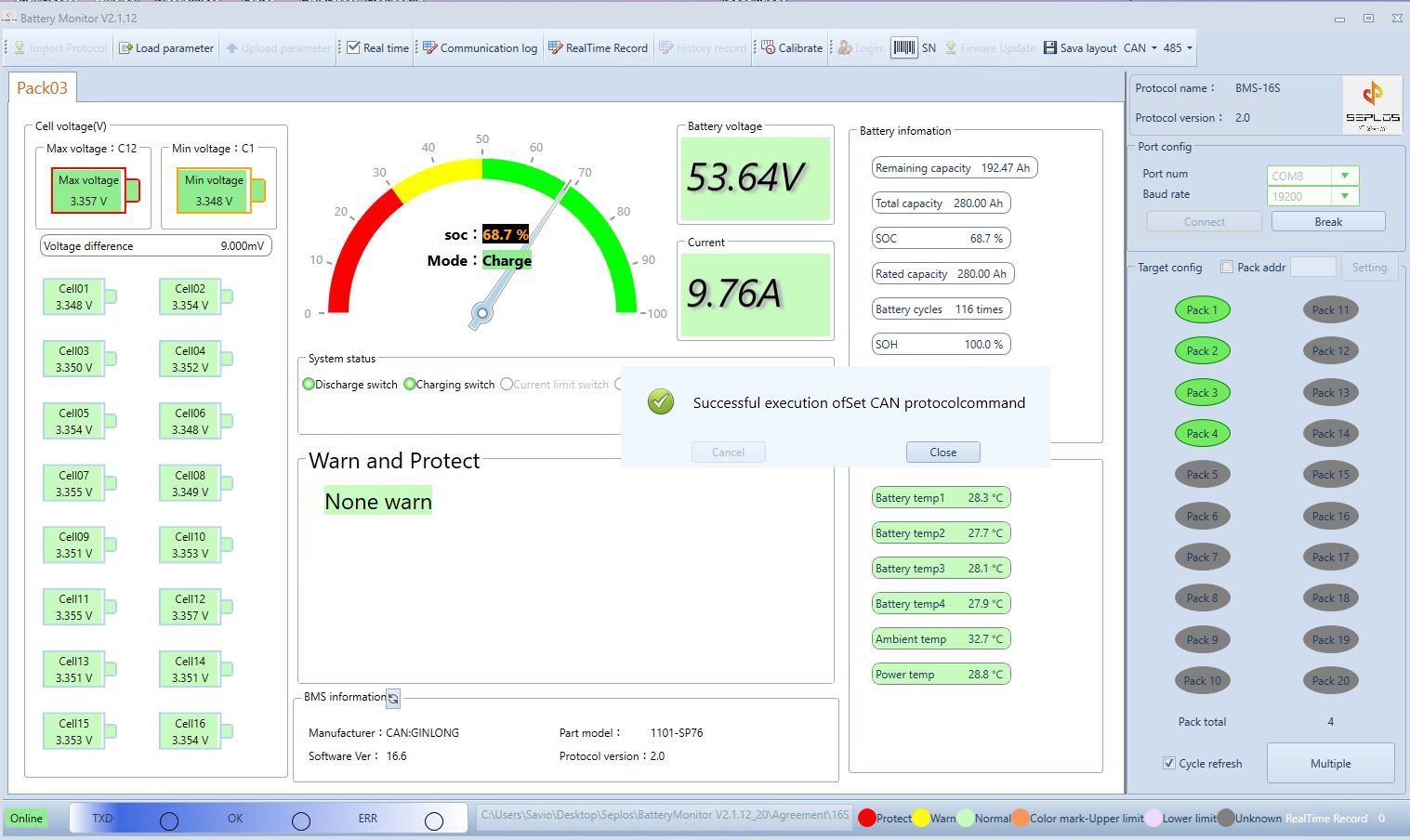The image size is (1410, 840).
Task: Open the 485 toolbar menu
Action: (x=1177, y=48)
